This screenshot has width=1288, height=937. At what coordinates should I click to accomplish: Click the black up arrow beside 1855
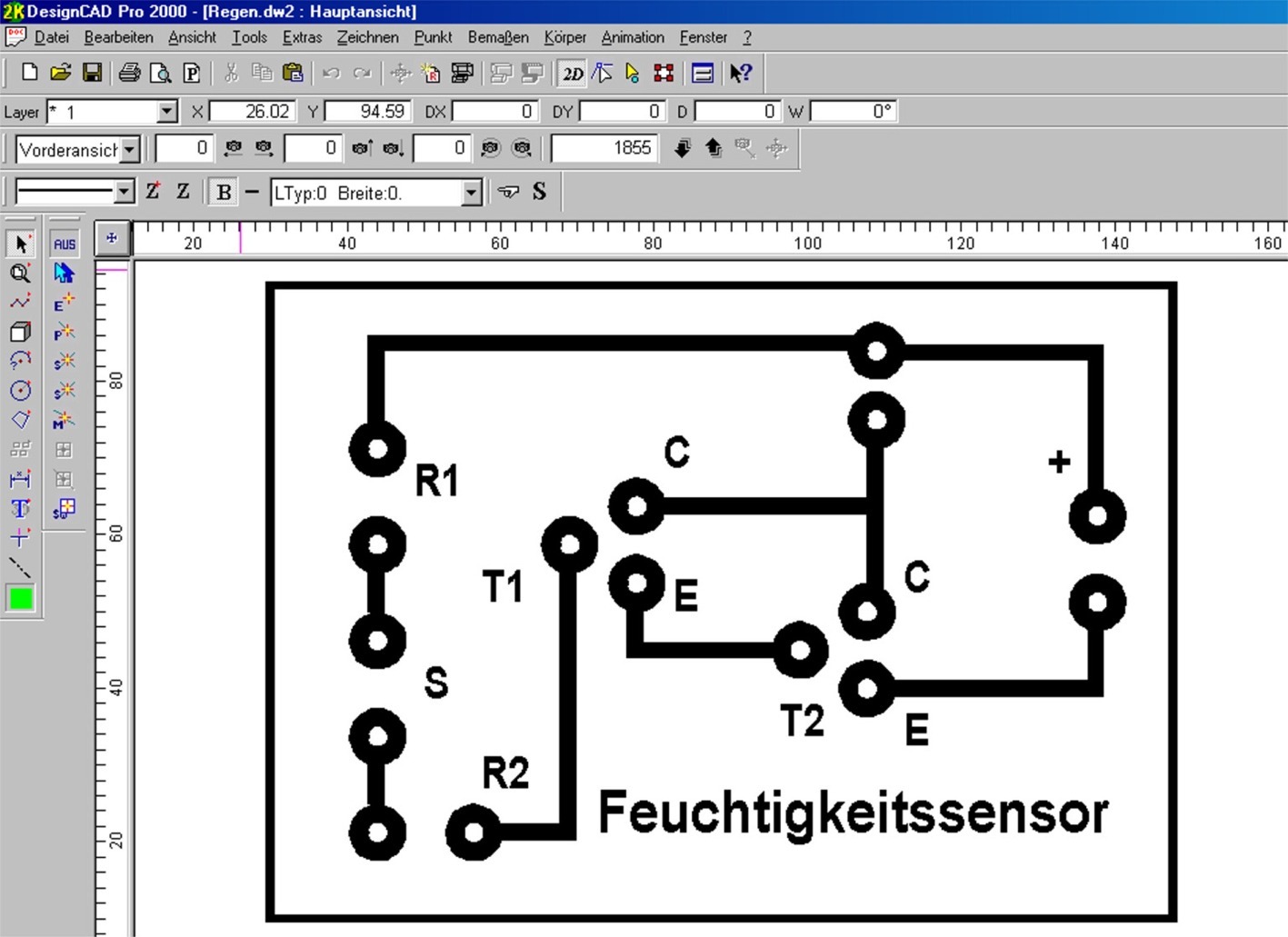click(x=714, y=148)
